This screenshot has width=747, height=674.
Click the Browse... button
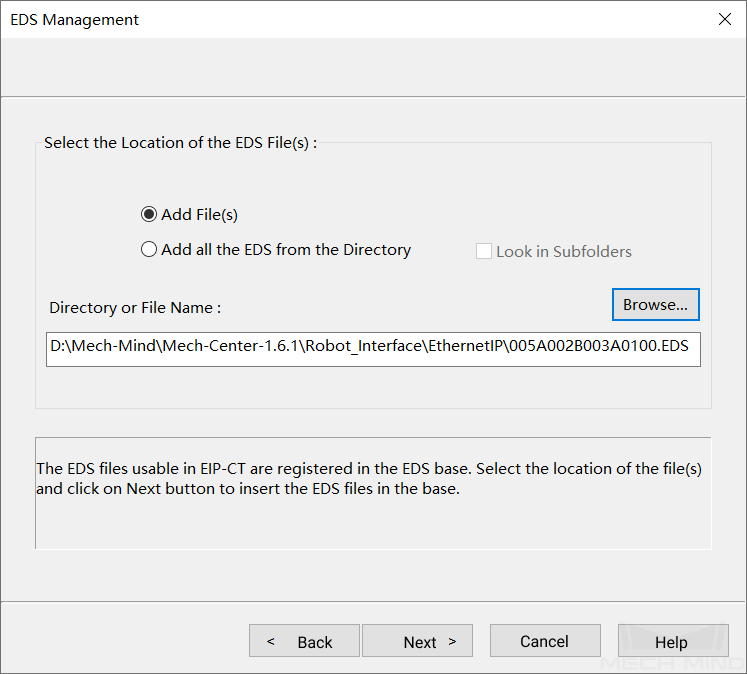[655, 304]
